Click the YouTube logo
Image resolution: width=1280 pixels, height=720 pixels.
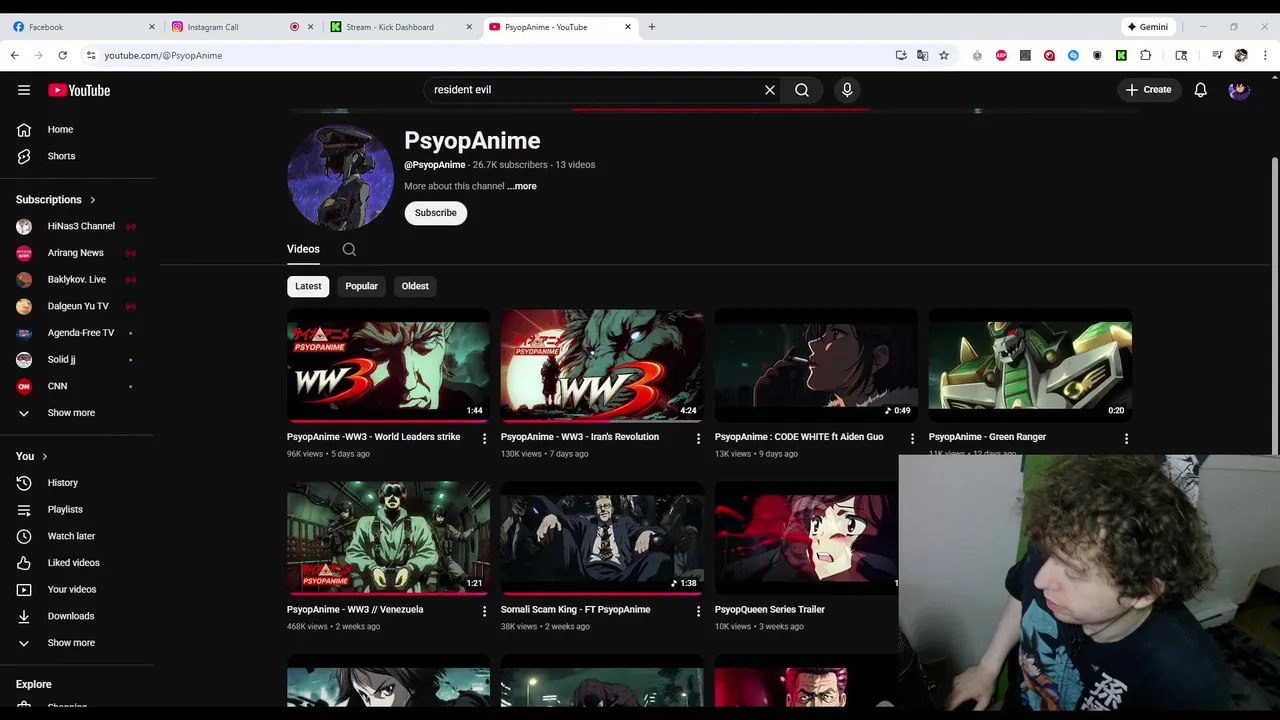(79, 90)
